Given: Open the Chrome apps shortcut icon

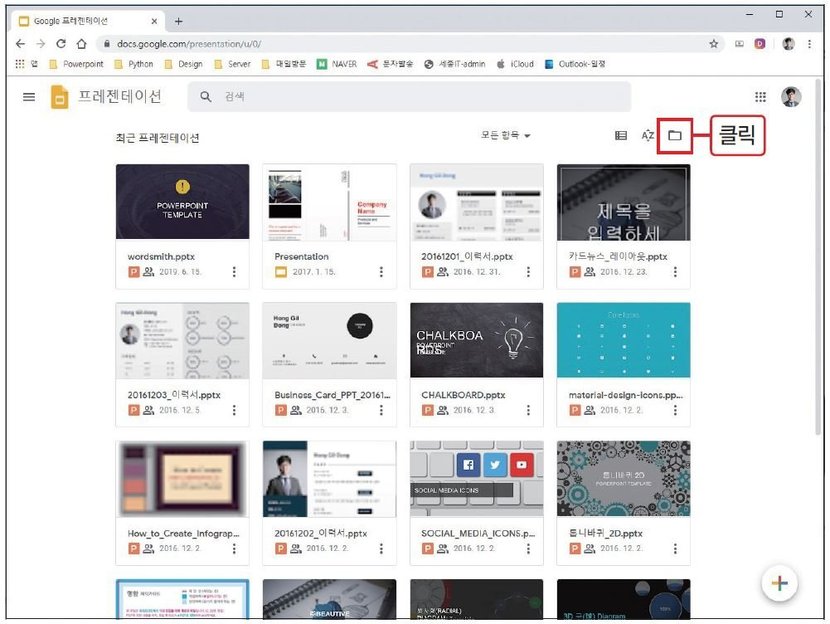Looking at the screenshot, I should click(20, 64).
